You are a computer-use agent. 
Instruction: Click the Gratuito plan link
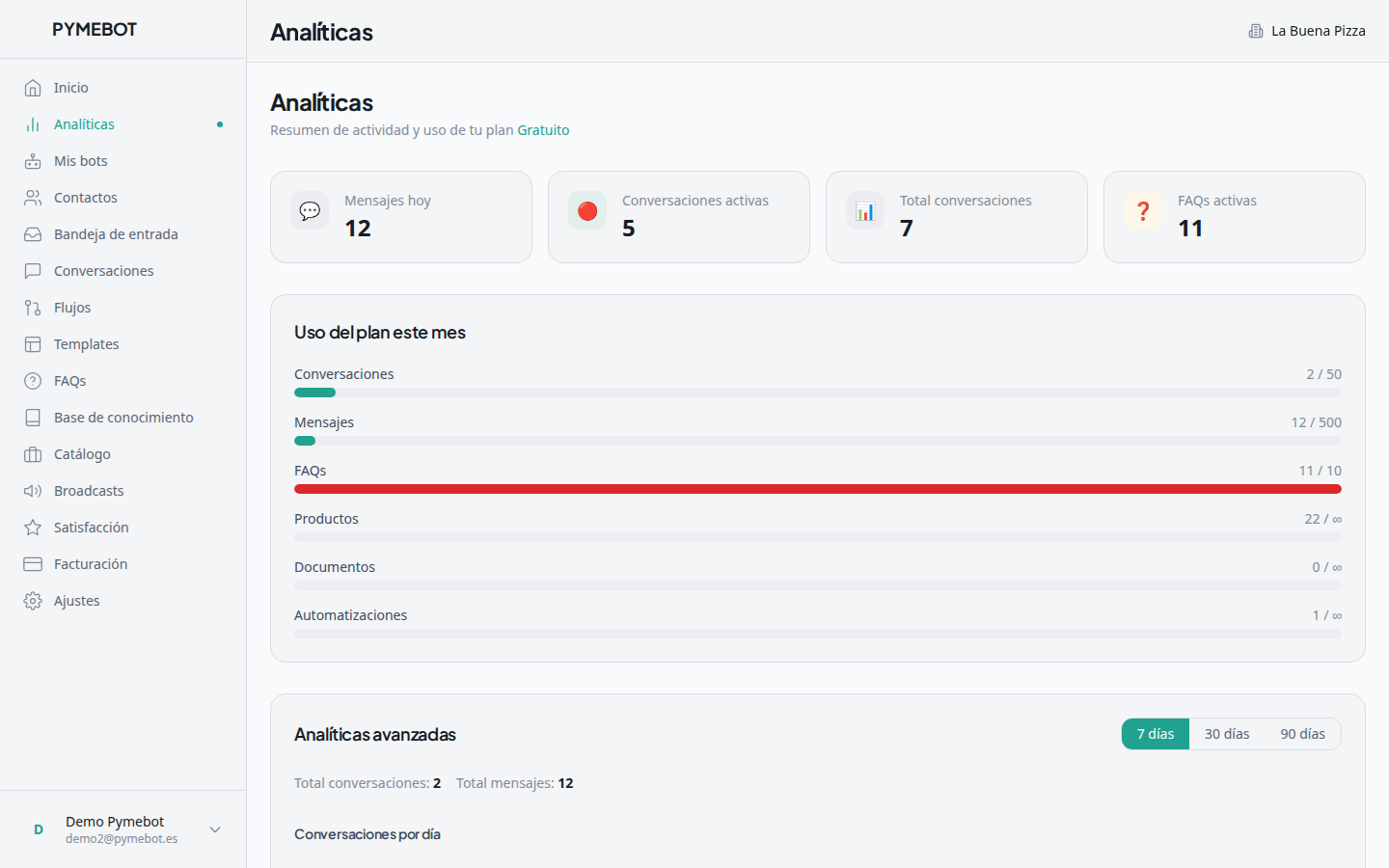543,129
